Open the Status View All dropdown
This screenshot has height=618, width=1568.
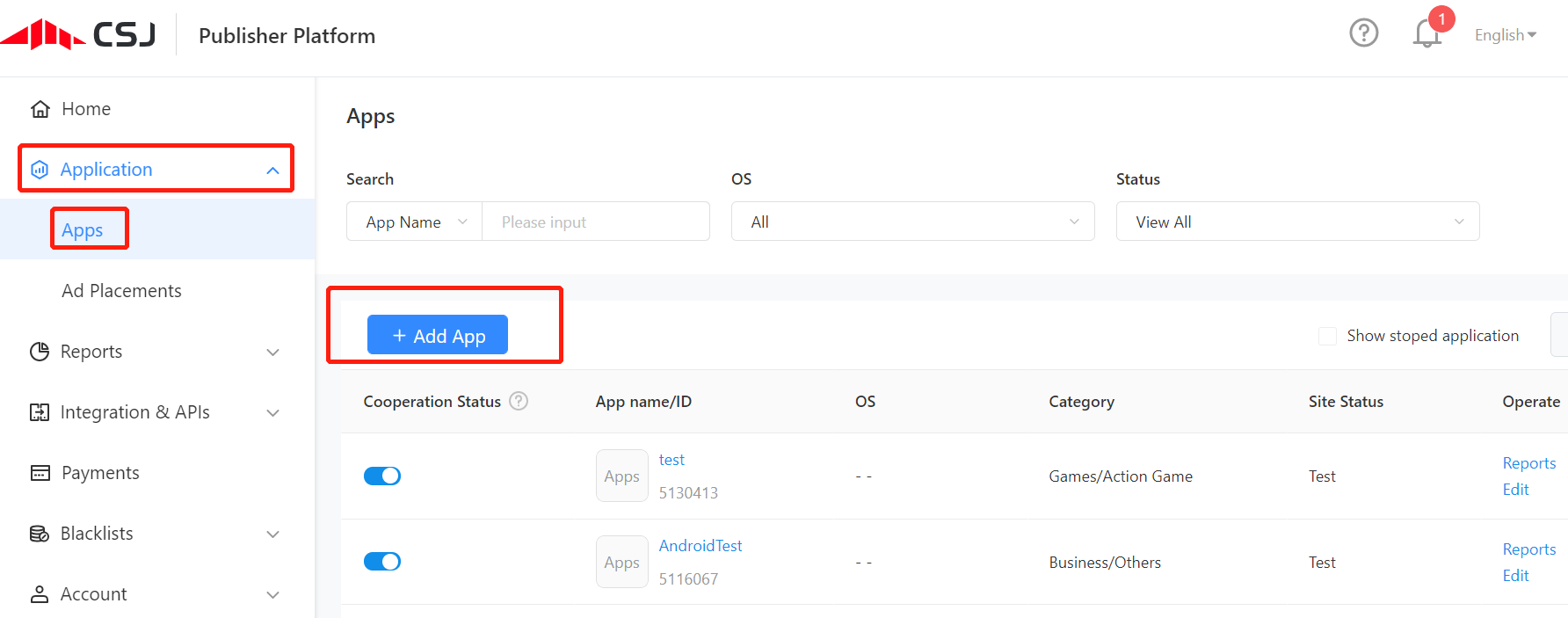coord(1297,222)
